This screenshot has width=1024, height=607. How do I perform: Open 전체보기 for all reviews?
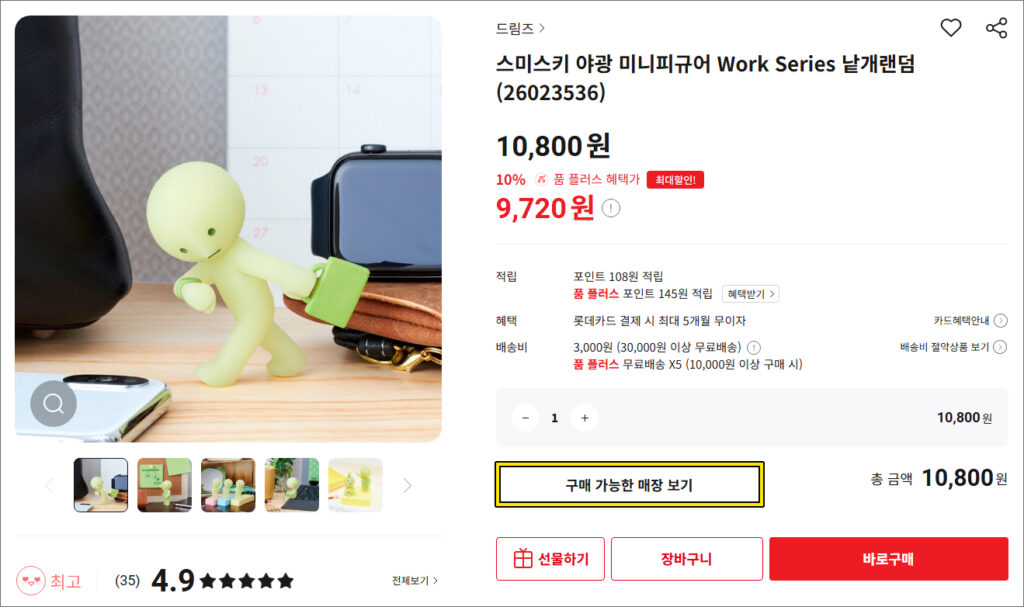coord(415,580)
